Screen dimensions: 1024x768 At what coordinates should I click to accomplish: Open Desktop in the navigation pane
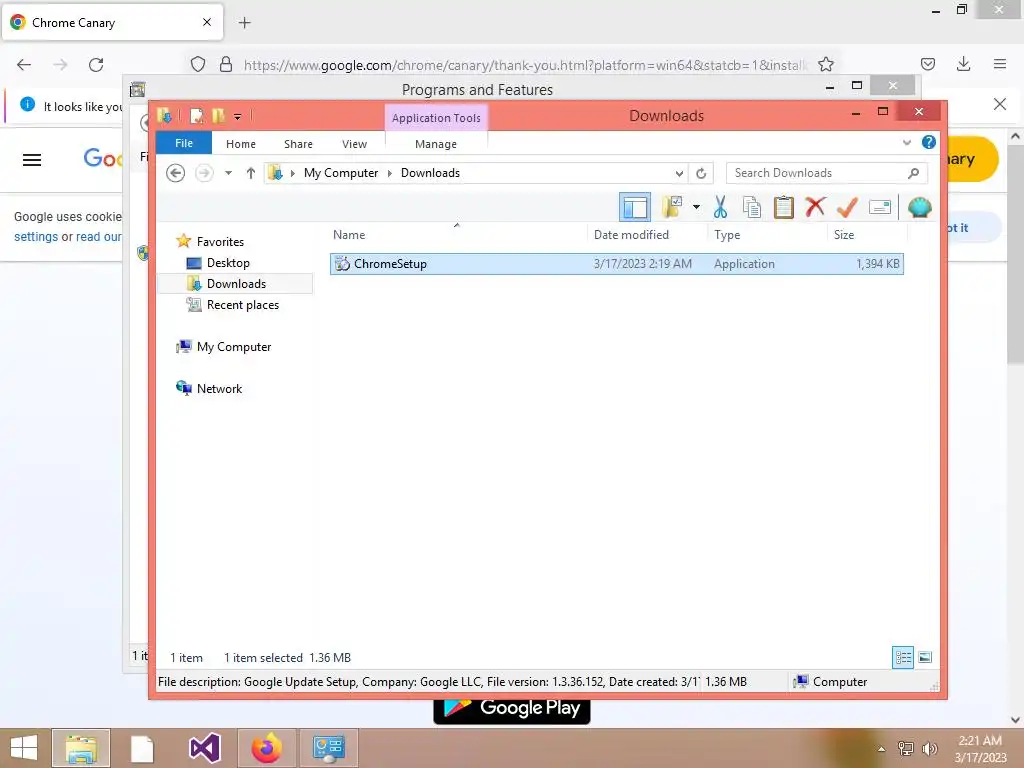click(x=228, y=263)
